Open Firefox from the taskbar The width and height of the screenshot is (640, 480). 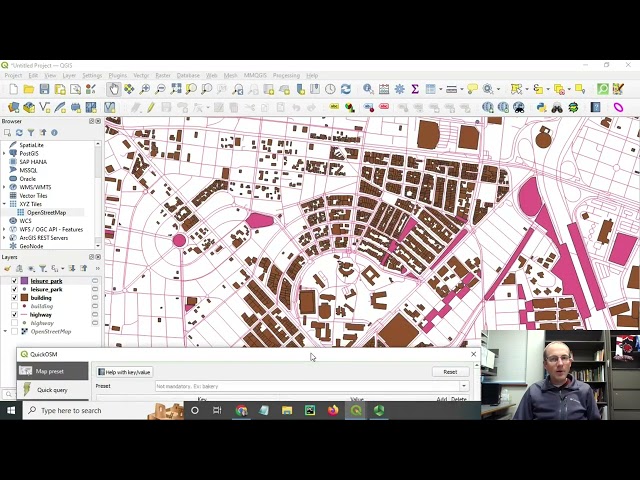coord(333,411)
